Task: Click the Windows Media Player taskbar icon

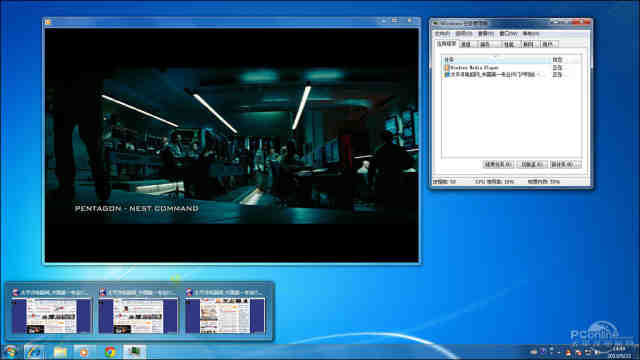Action: [x=84, y=352]
